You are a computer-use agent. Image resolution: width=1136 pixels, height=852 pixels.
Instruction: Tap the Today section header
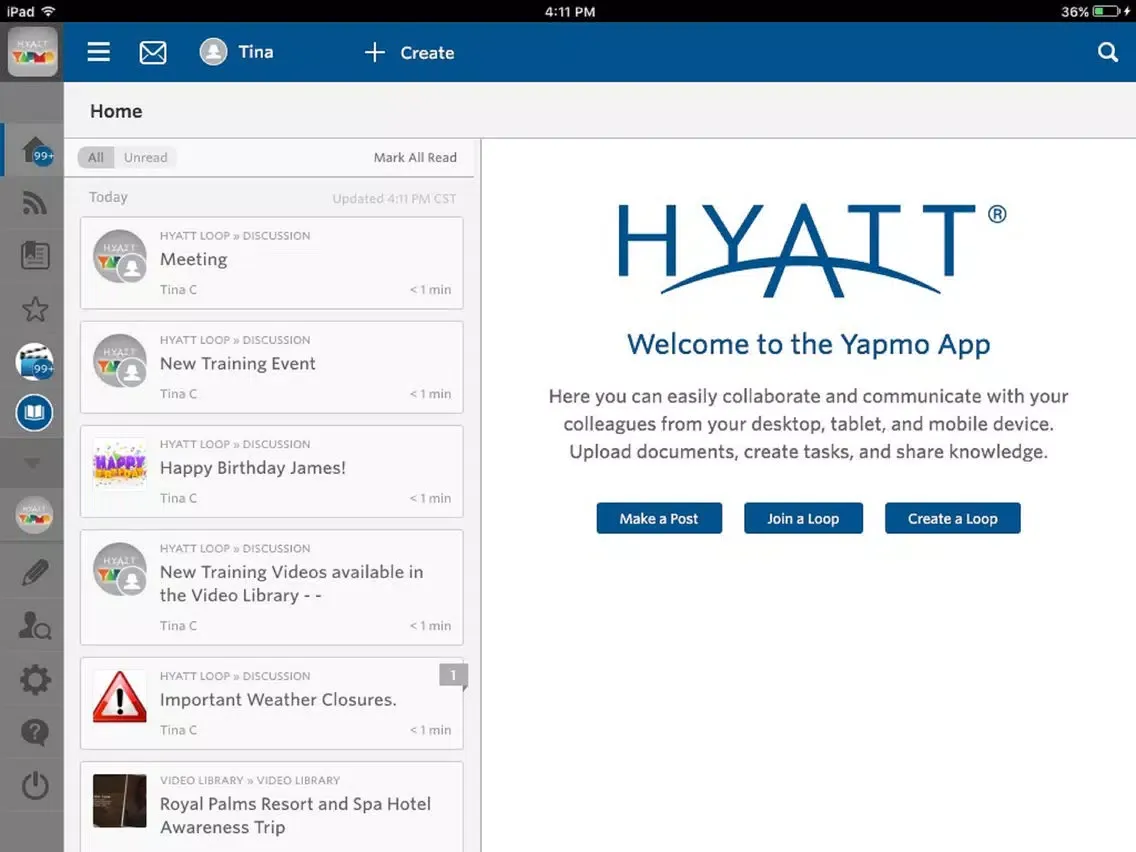(108, 197)
